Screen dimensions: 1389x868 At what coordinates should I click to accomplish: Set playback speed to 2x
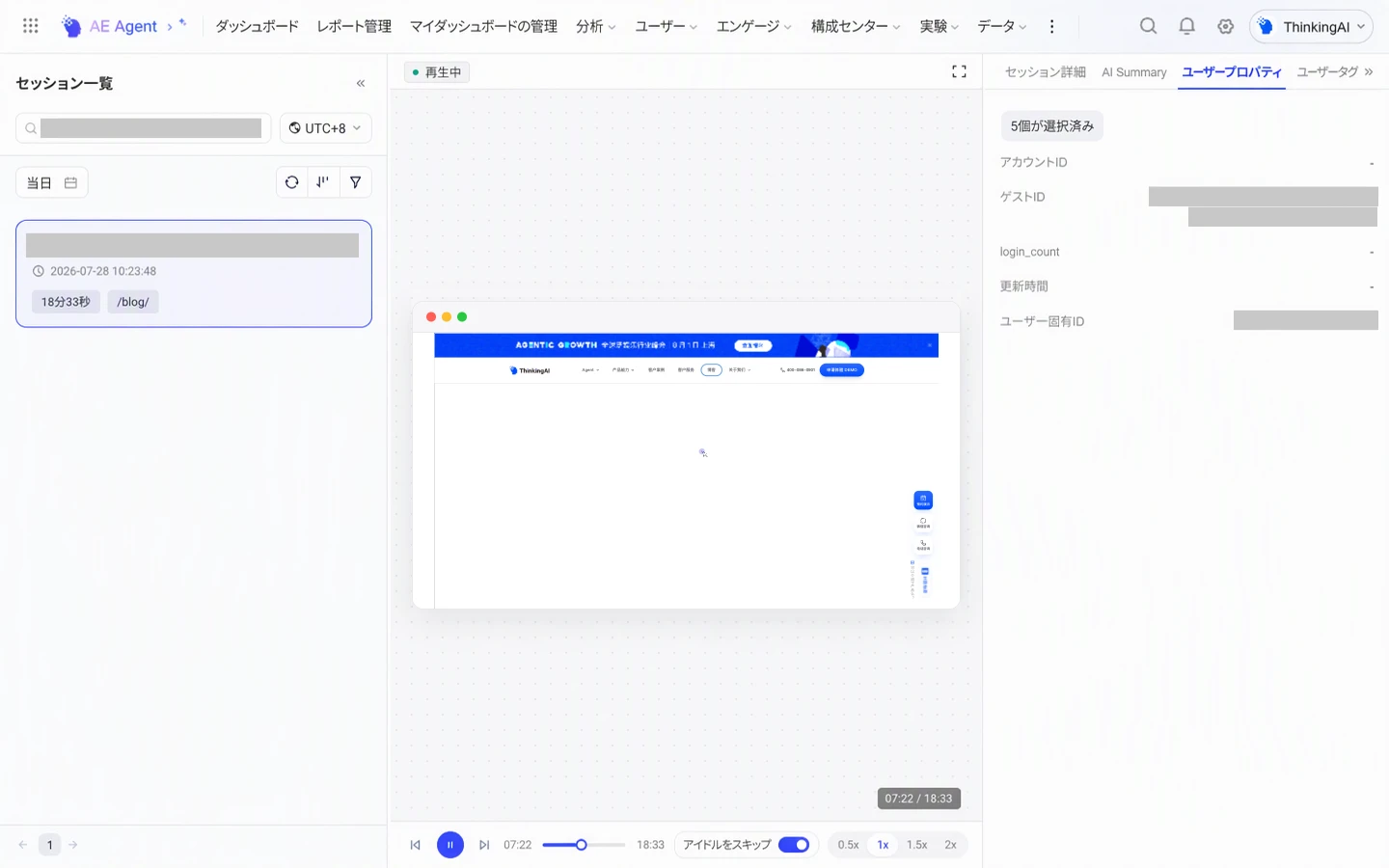click(950, 845)
